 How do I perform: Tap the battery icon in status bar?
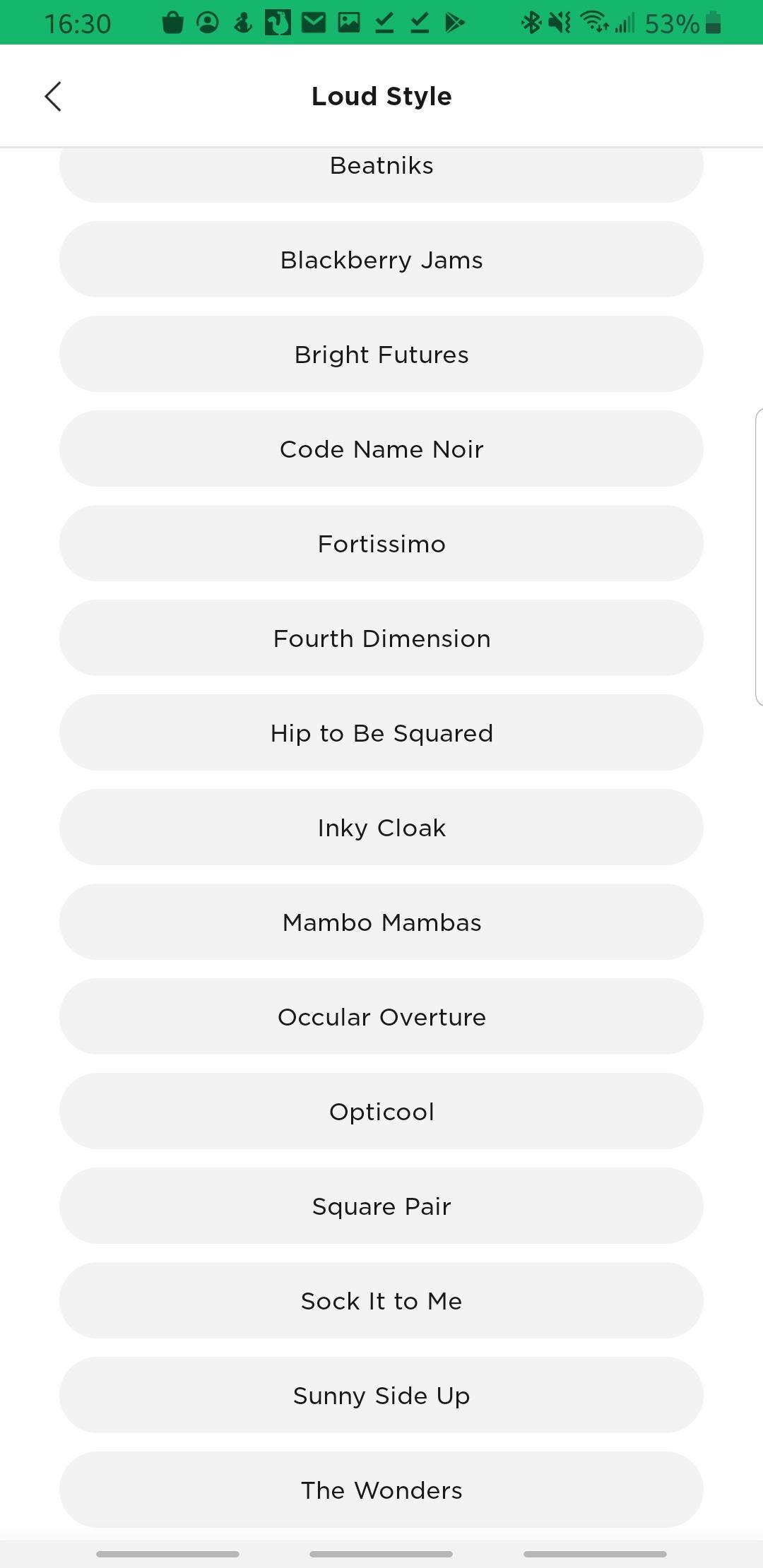pos(714,23)
